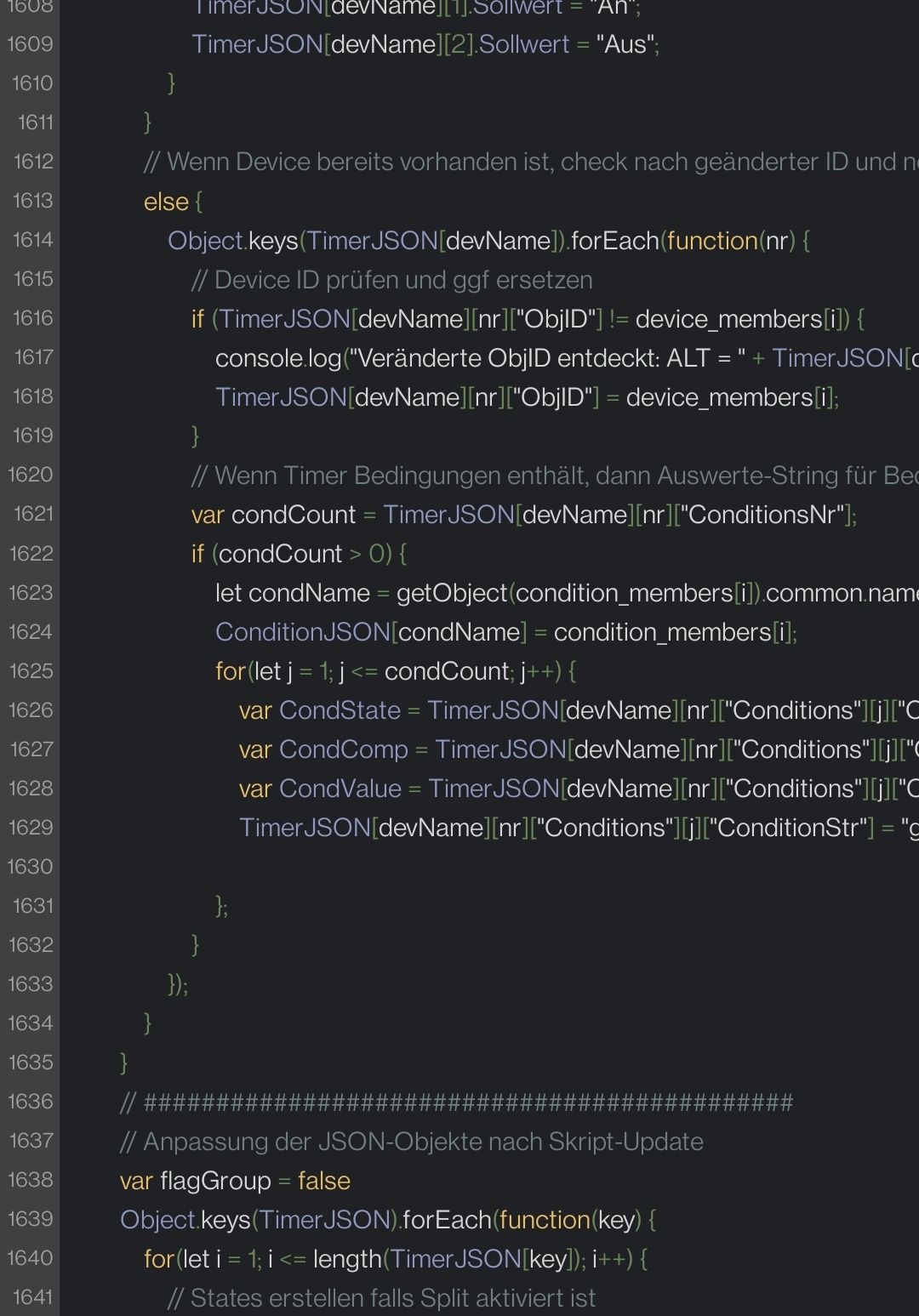Viewport: 919px width, 1316px height.
Task: Click 'function(key)' on line 1639
Action: point(569,1220)
